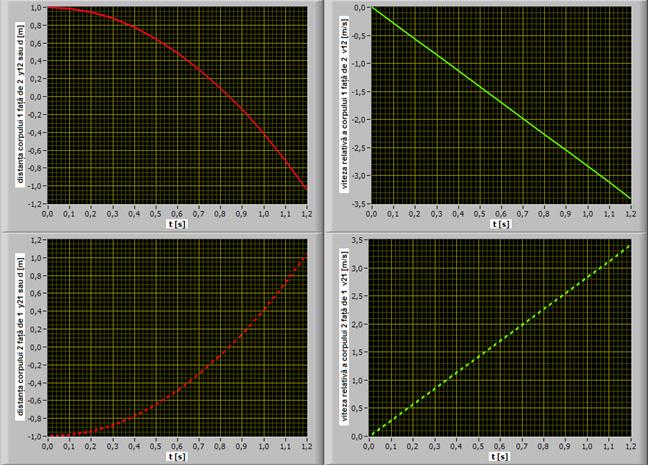Click the 0,0 start value on y21 time axis
The height and width of the screenshot is (465, 648).
pos(47,445)
